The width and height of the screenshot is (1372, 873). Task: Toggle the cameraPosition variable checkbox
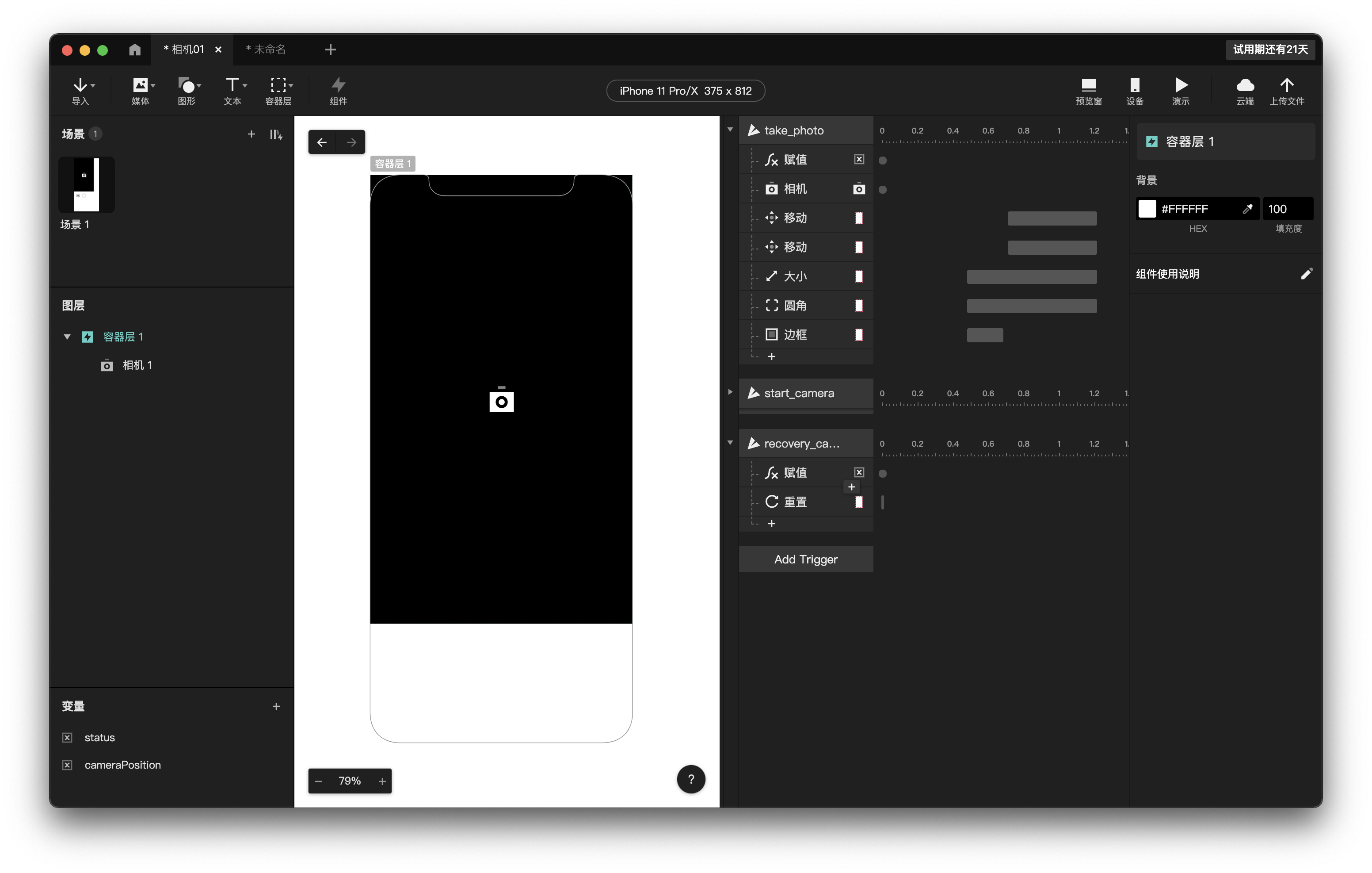67,765
